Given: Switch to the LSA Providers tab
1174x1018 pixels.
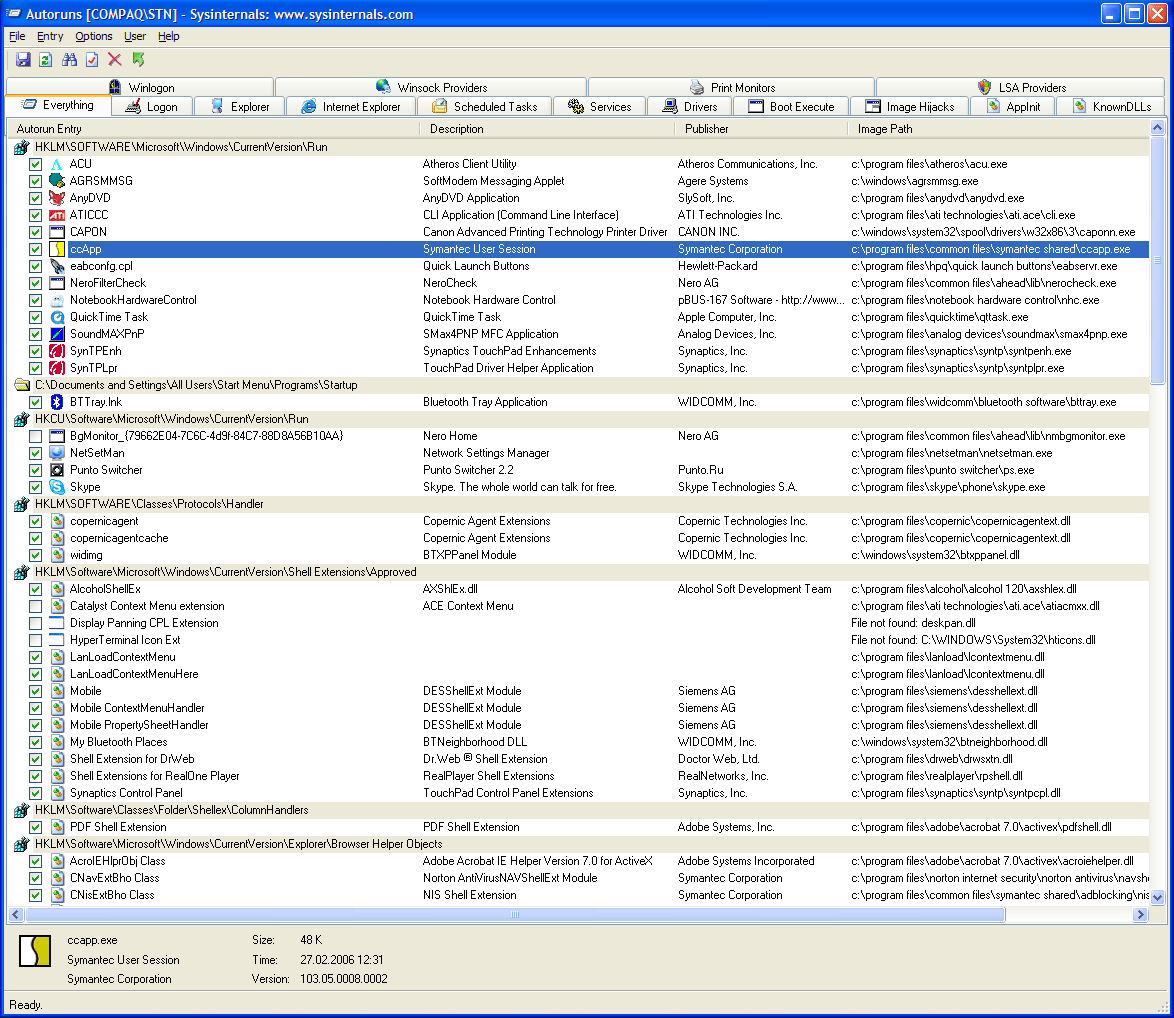Looking at the screenshot, I should pyautogui.click(x=1021, y=87).
